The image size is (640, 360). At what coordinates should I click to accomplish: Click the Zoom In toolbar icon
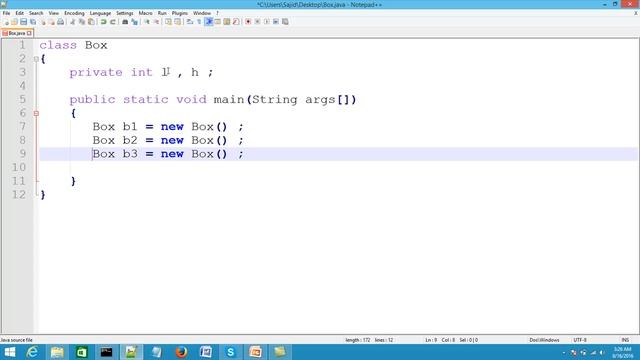click(x=147, y=22)
